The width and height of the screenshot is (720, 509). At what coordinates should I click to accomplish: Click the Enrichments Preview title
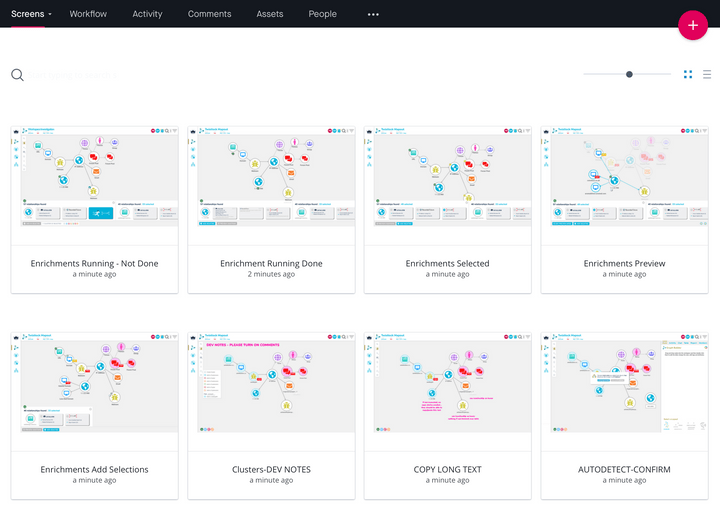pos(624,264)
